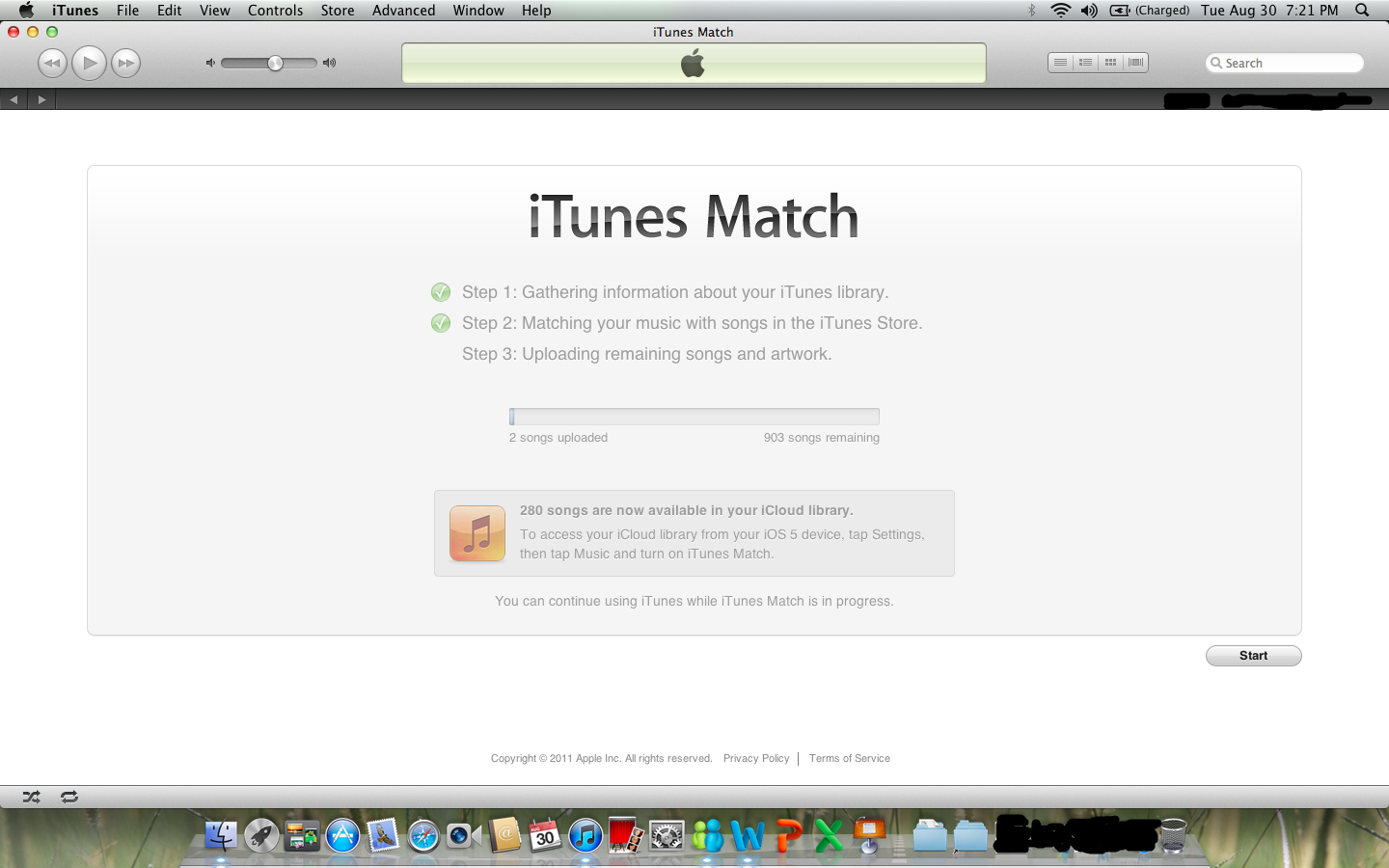Open Photo Booth from the Dock
The image size is (1389, 868).
click(626, 834)
